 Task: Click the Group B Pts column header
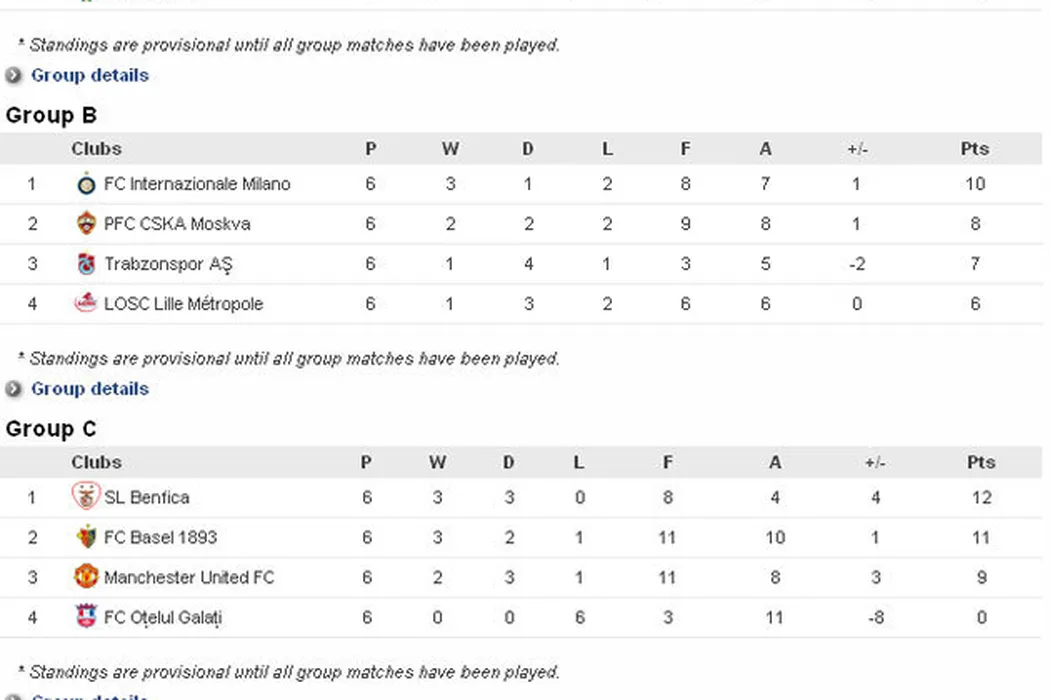(x=974, y=149)
